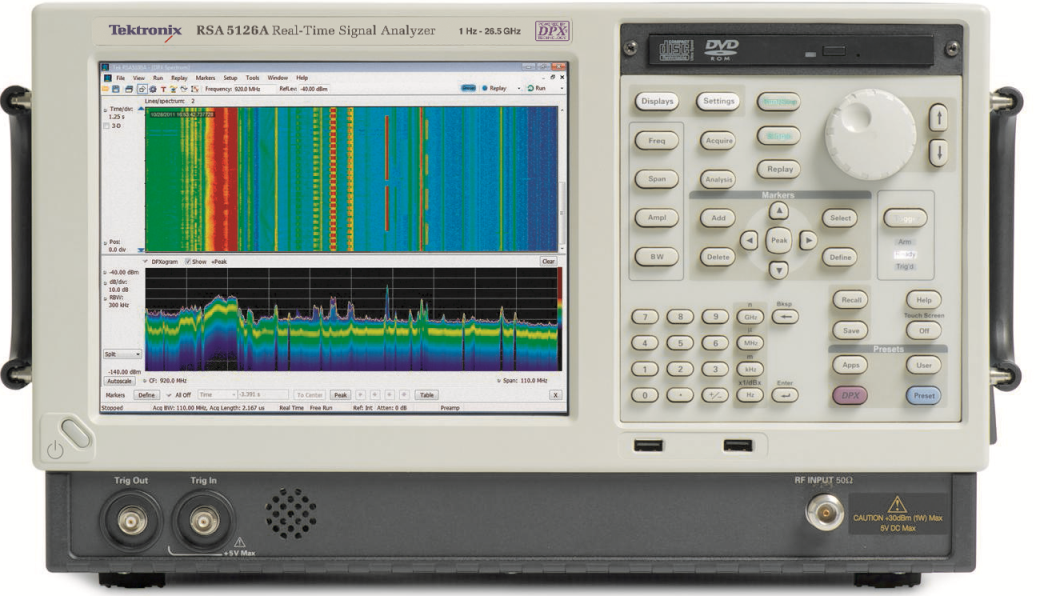Screen dimensions: 1040x596
Task: Open the View menu
Action: coord(139,78)
